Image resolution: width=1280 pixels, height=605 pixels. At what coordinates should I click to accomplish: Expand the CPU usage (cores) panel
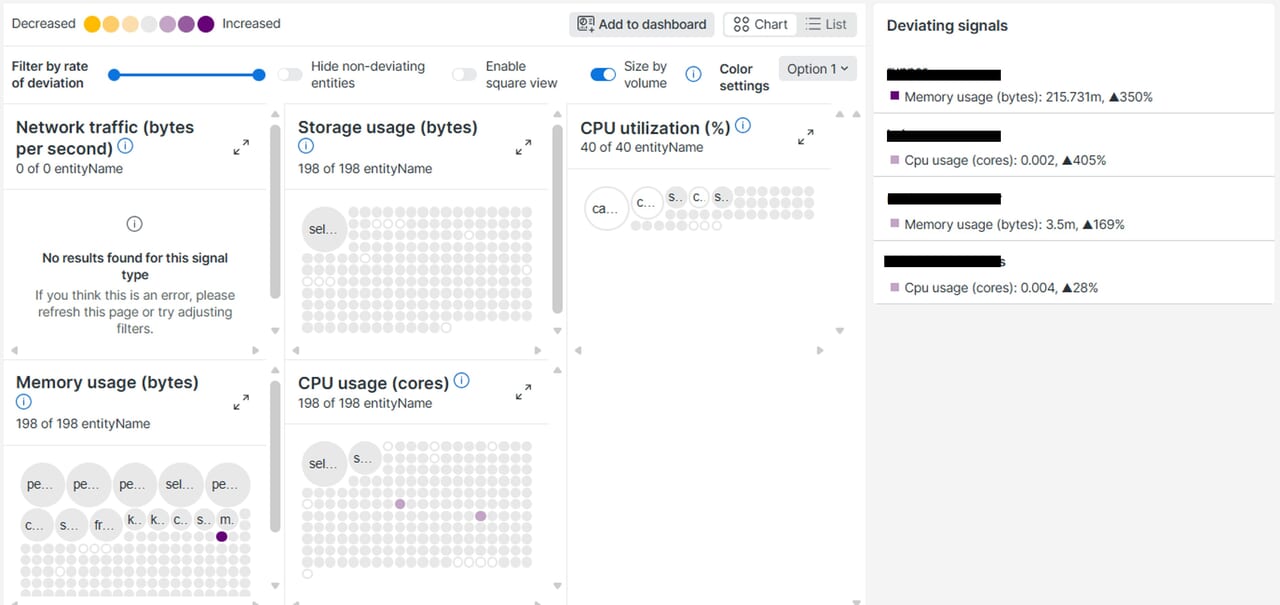[523, 393]
